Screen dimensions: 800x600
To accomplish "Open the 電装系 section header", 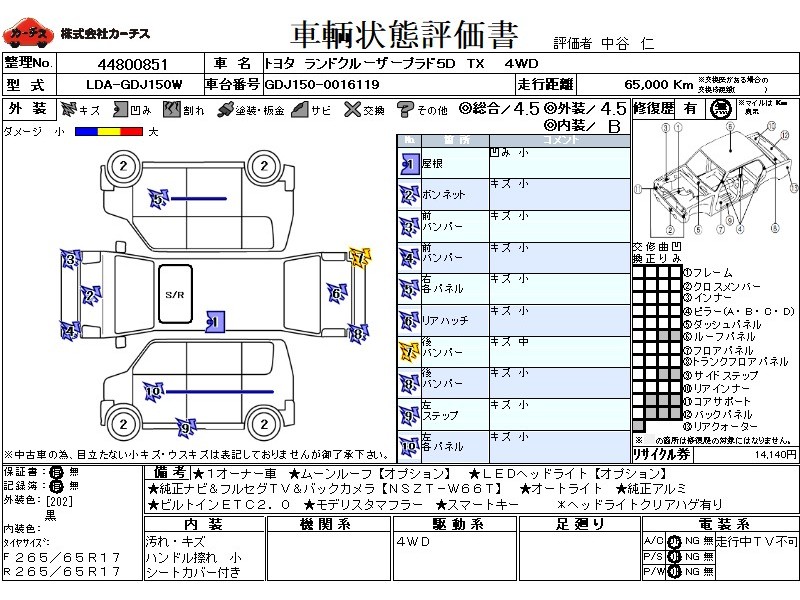I will tap(720, 524).
